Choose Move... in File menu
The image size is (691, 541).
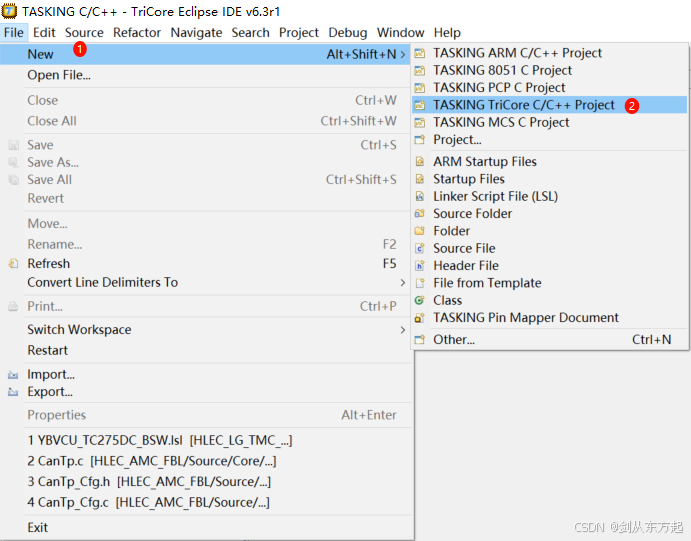(x=206, y=223)
